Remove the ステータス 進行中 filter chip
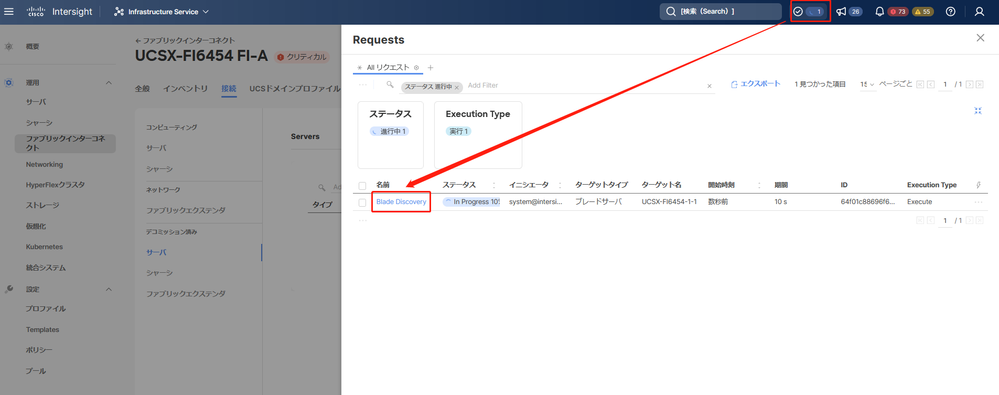The width and height of the screenshot is (999, 395). pyautogui.click(x=457, y=87)
